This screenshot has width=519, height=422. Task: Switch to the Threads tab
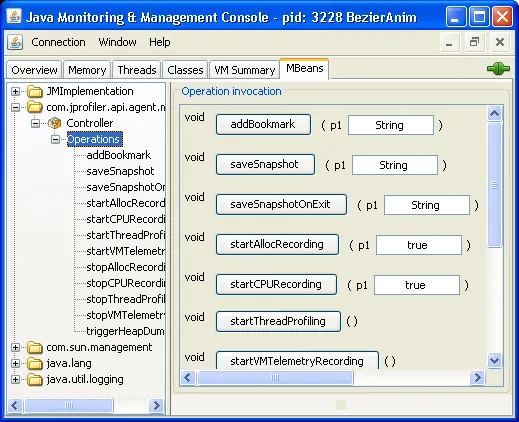(x=137, y=70)
